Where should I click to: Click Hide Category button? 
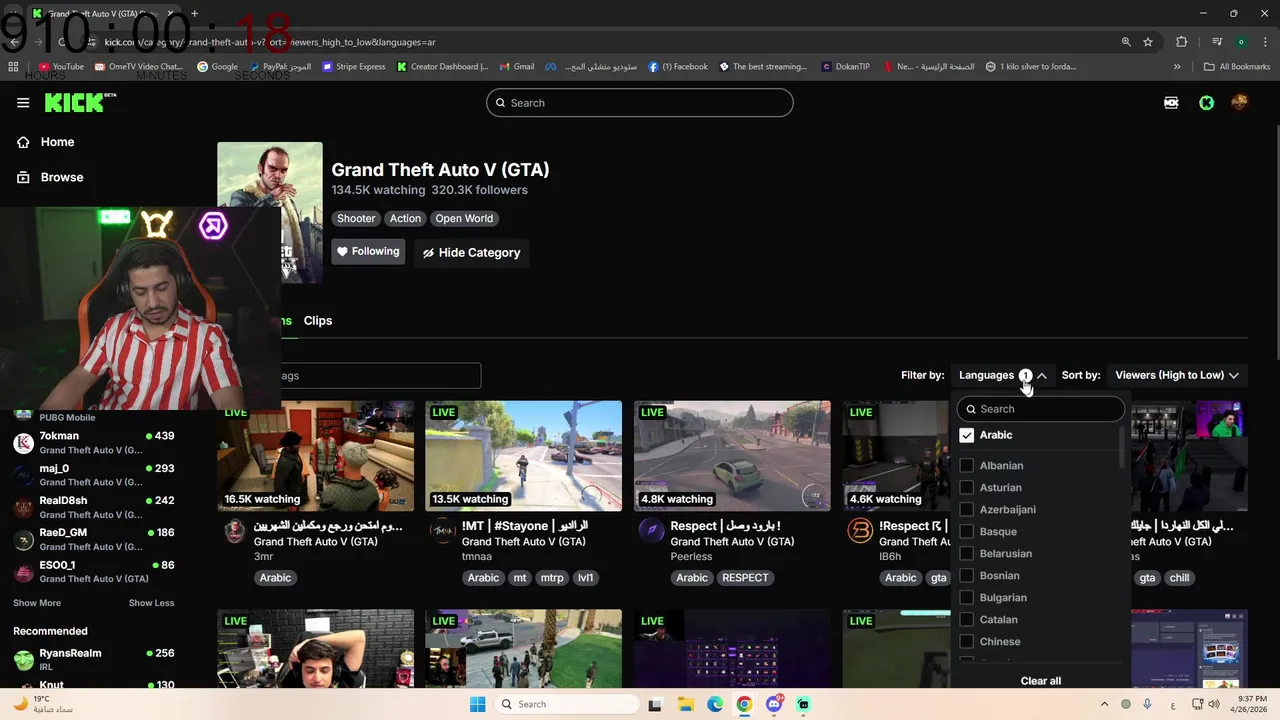coord(471,253)
